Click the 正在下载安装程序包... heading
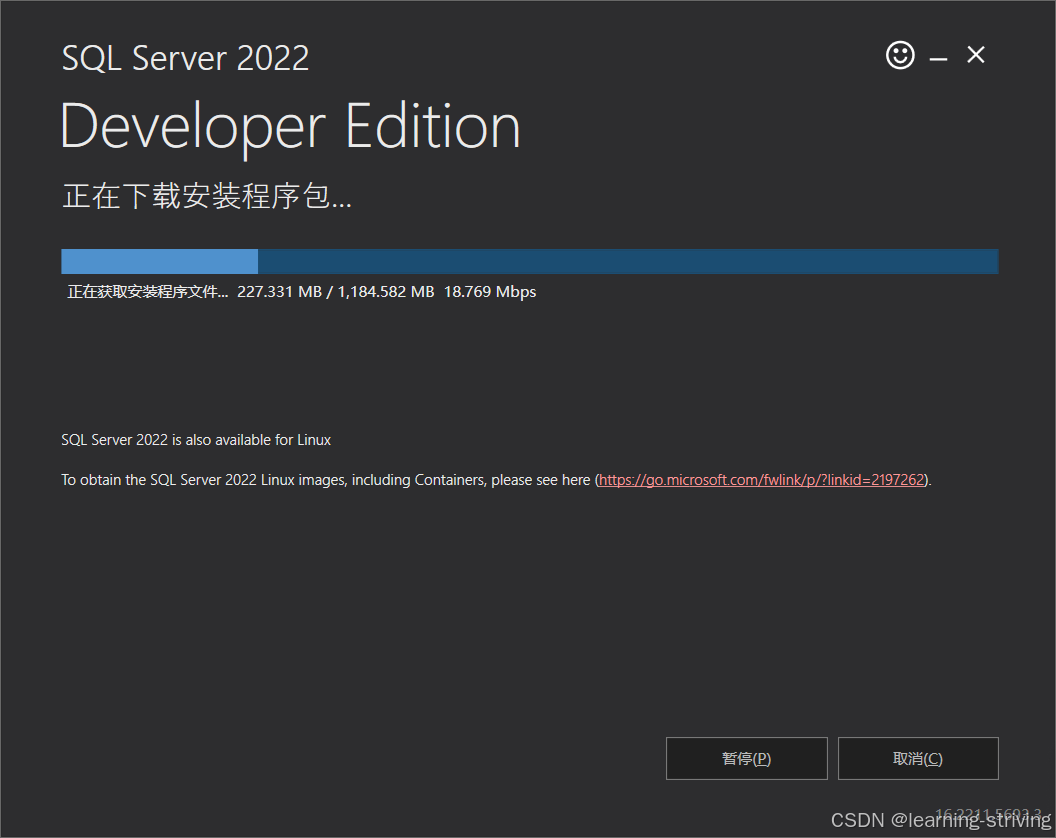 [x=207, y=196]
